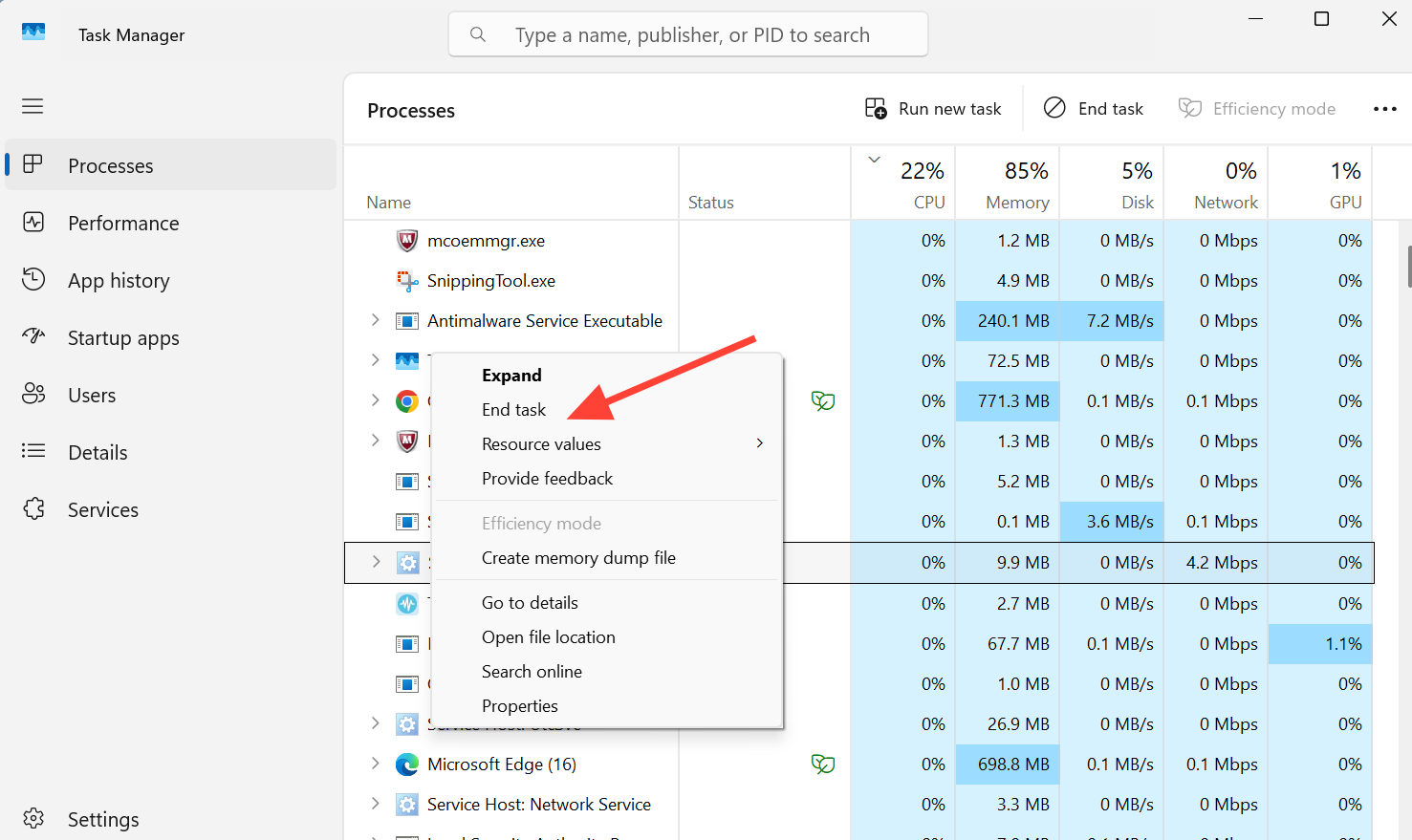Click the Processes sidebar icon
The width and height of the screenshot is (1412, 840).
pyautogui.click(x=33, y=164)
